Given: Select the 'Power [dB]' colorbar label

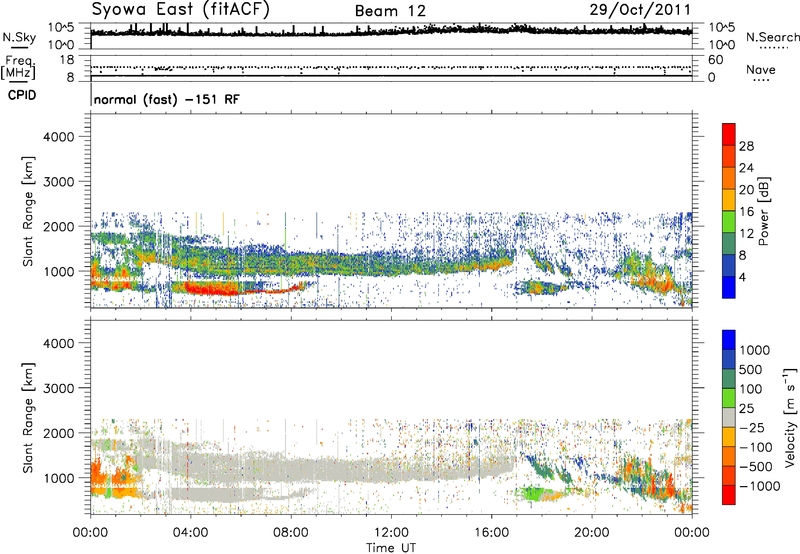Looking at the screenshot, I should click(763, 211).
